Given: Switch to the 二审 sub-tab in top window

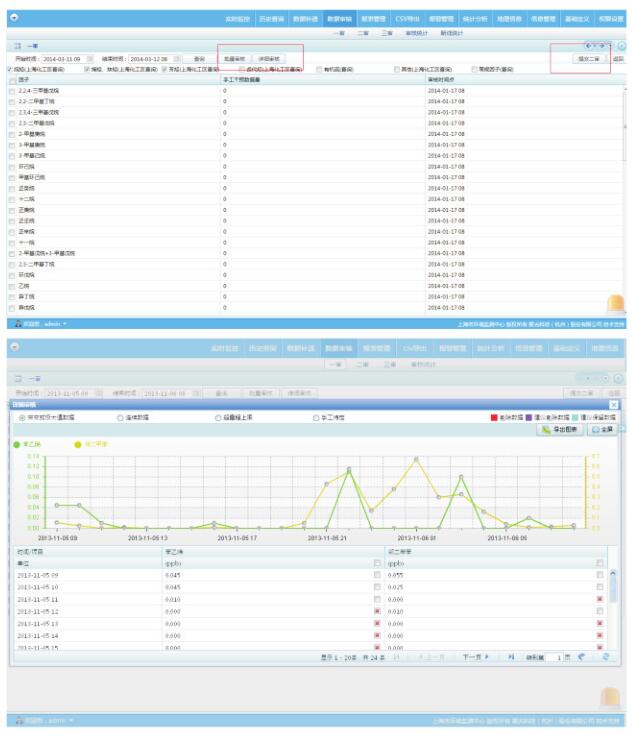Looking at the screenshot, I should tap(363, 33).
